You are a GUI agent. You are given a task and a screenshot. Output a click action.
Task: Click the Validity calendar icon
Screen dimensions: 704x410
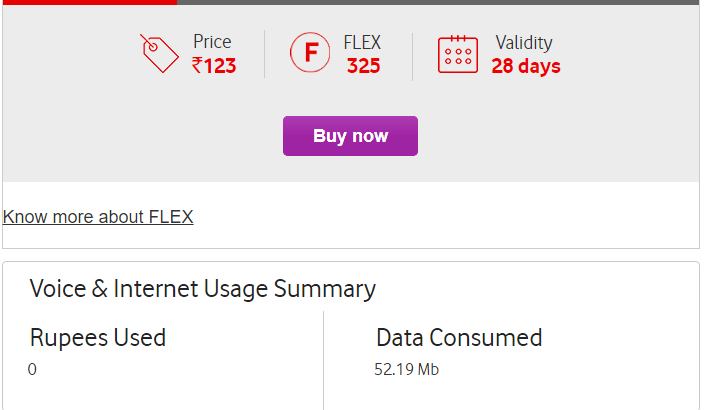click(x=458, y=54)
